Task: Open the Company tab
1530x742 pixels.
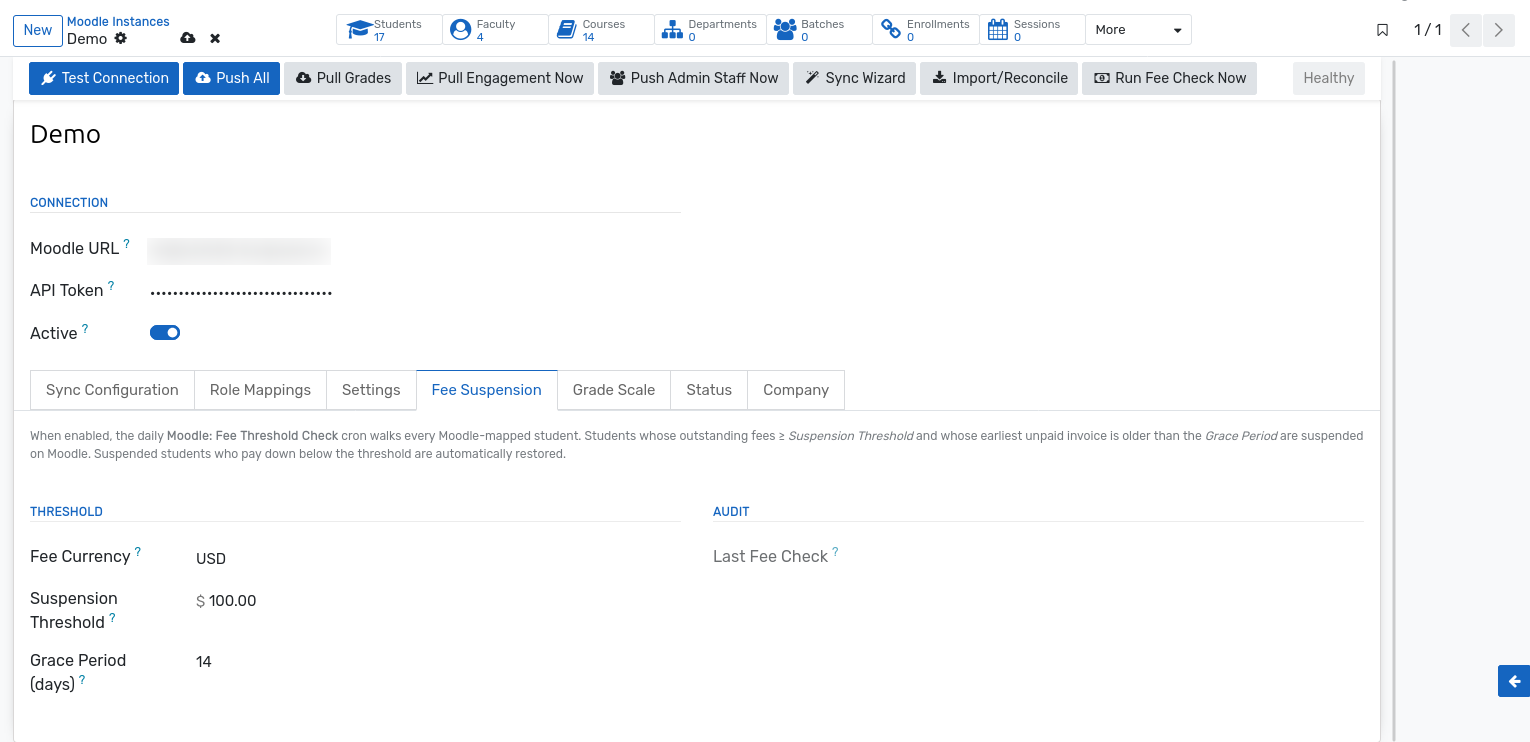Action: click(x=796, y=390)
